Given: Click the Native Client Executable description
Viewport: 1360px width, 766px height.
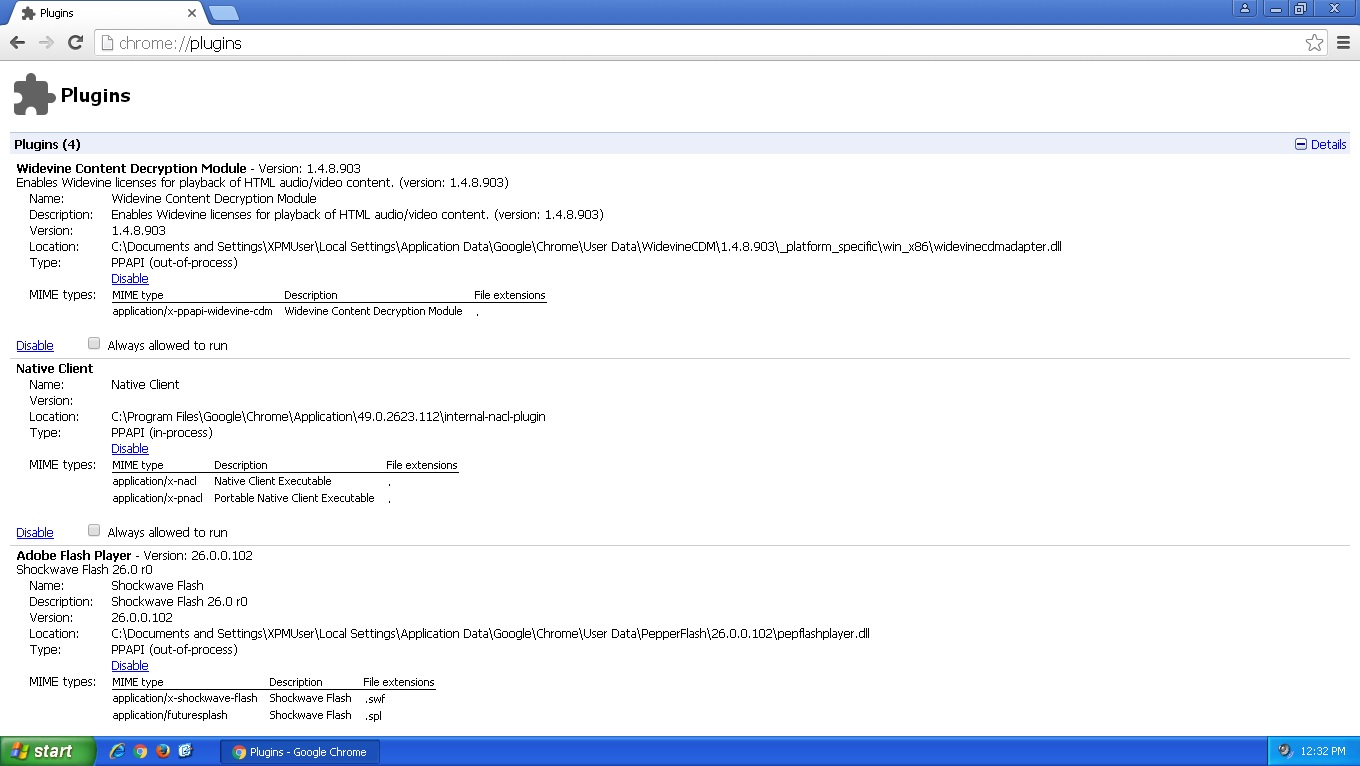Looking at the screenshot, I should pyautogui.click(x=273, y=482).
